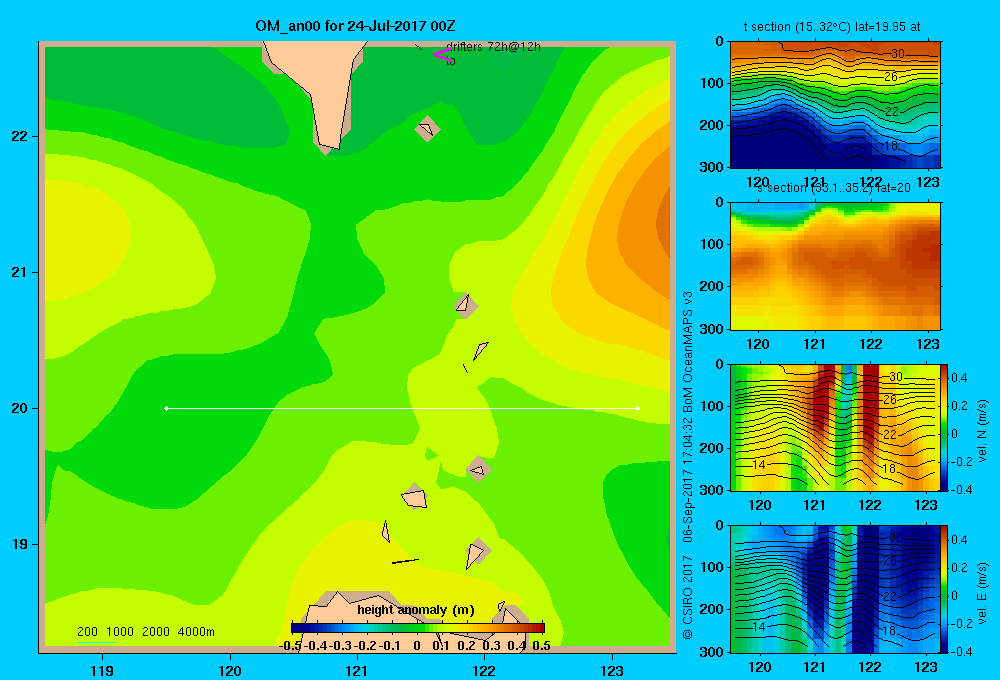Image resolution: width=1000 pixels, height=680 pixels.
Task: Click the "14" contour label in the vel. N panel
Action: [758, 465]
